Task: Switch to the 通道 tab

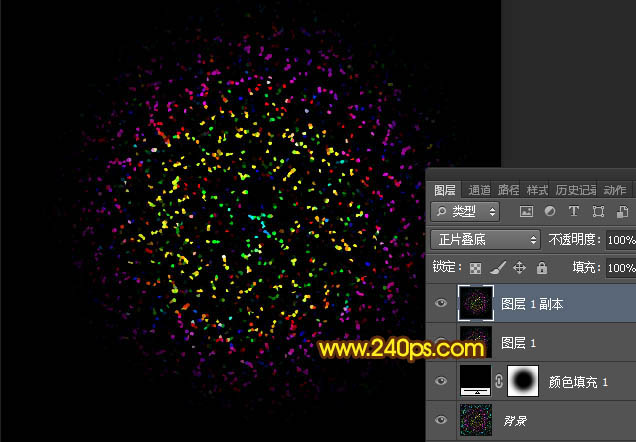Action: tap(479, 190)
